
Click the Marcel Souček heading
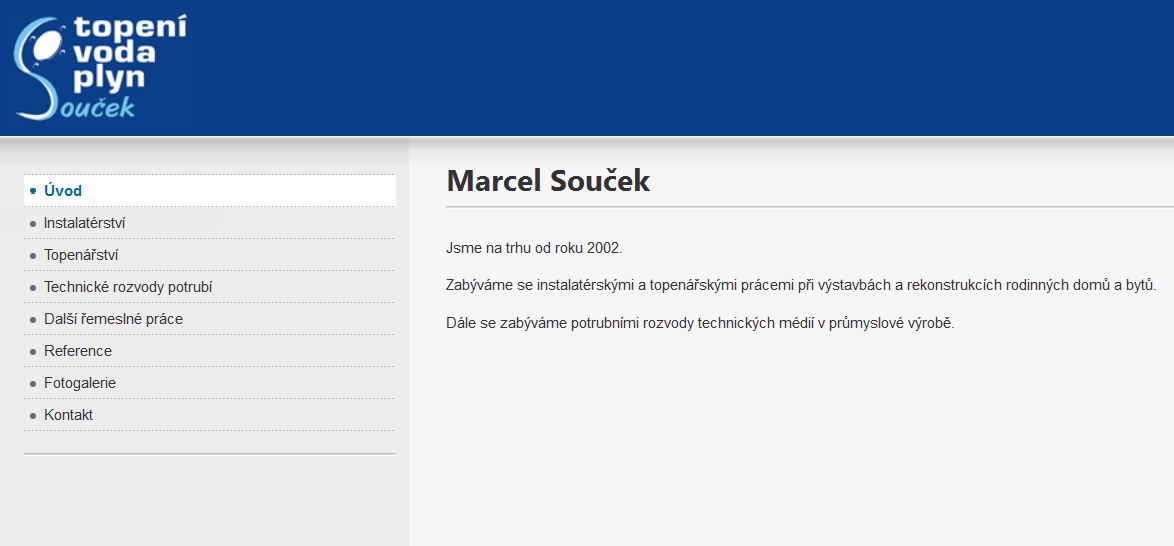click(x=548, y=181)
